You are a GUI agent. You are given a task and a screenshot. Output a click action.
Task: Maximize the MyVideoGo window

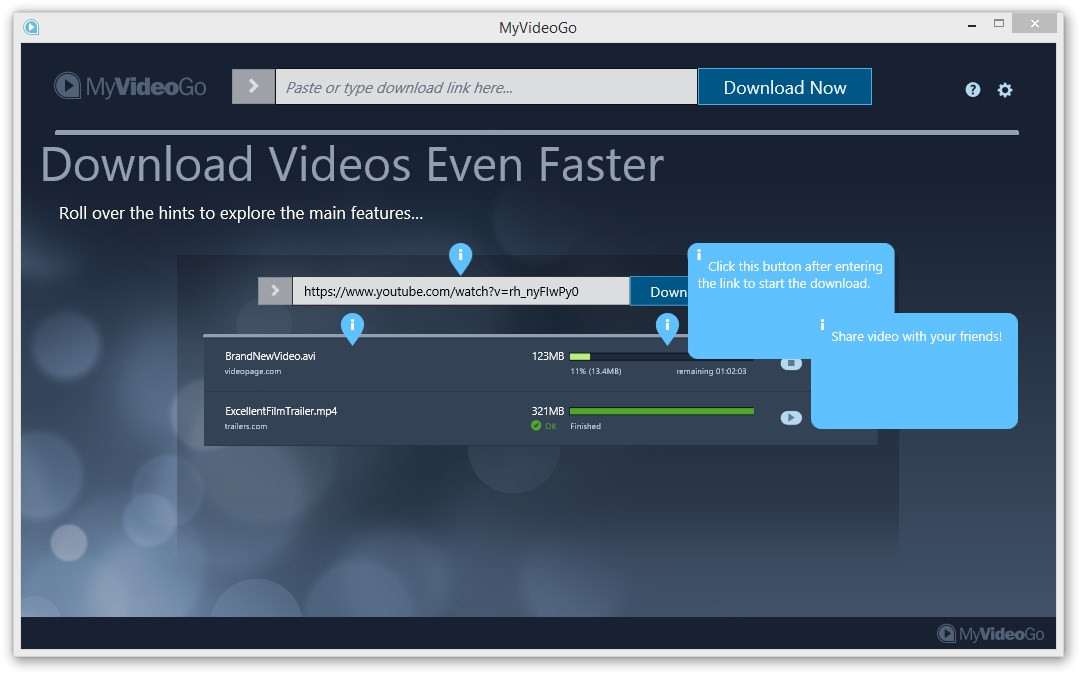point(999,23)
